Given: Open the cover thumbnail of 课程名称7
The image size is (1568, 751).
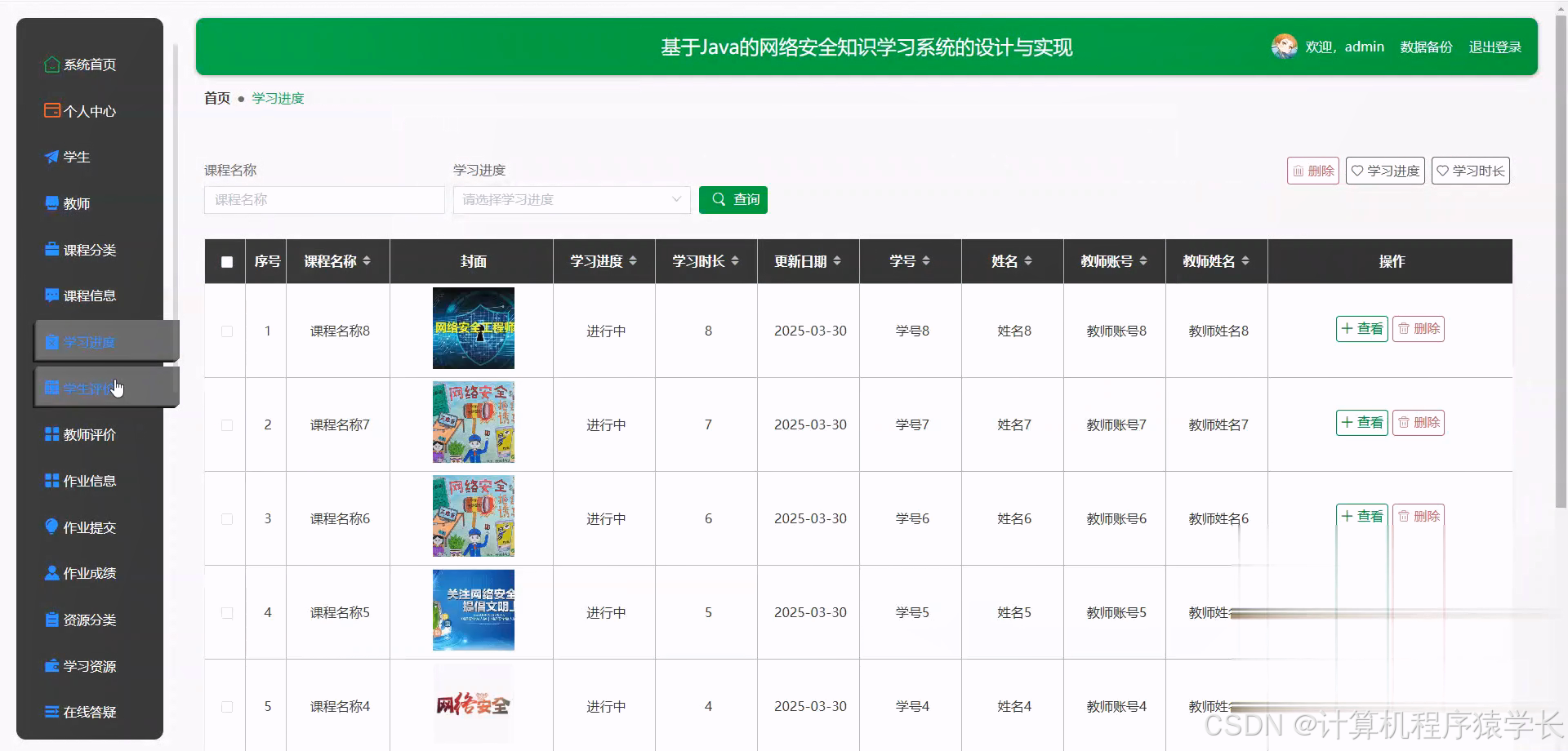Looking at the screenshot, I should pyautogui.click(x=473, y=423).
